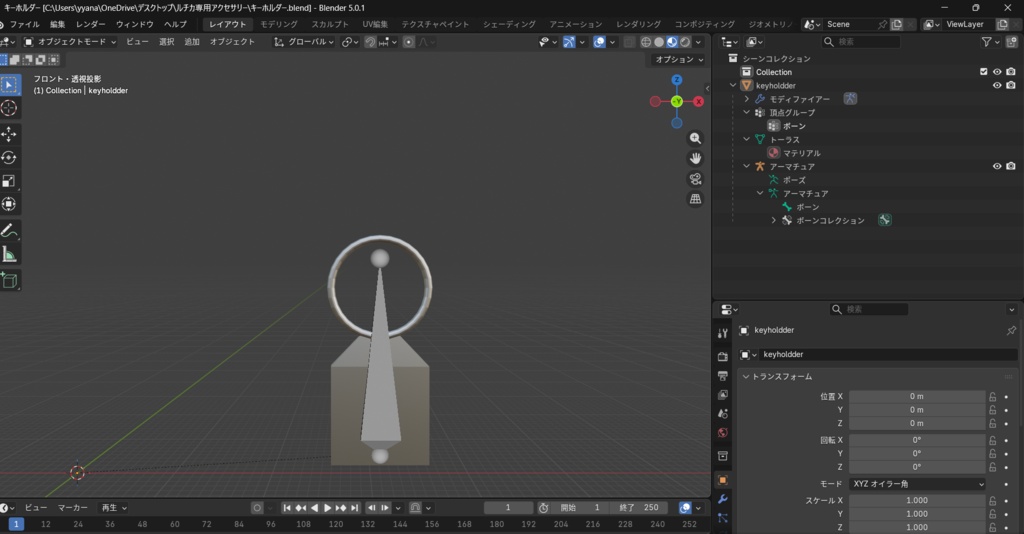Image resolution: width=1024 pixels, height=534 pixels.
Task: Click the スケール X value field
Action: point(917,501)
